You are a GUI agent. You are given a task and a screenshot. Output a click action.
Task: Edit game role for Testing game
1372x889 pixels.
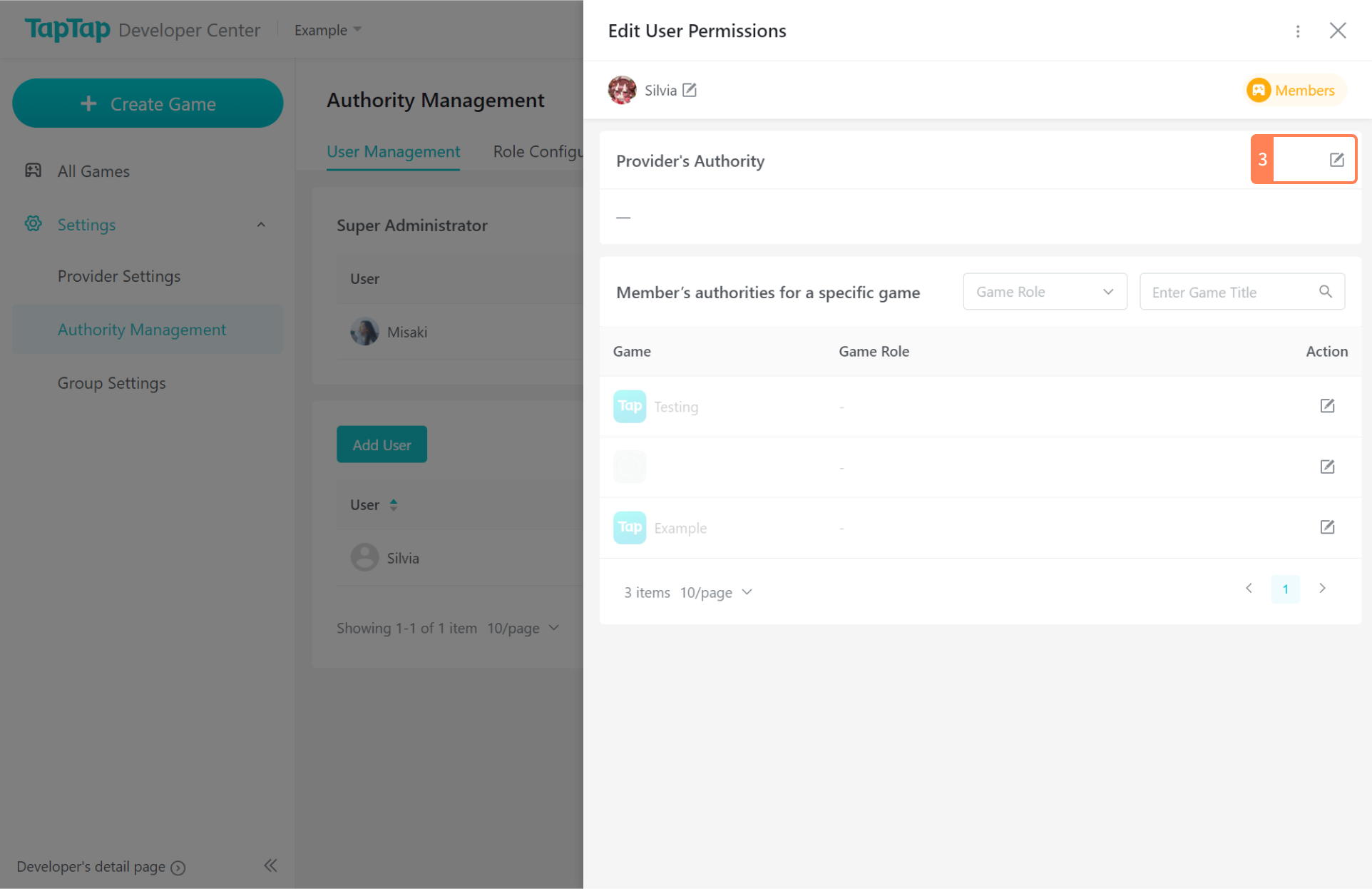click(x=1326, y=406)
